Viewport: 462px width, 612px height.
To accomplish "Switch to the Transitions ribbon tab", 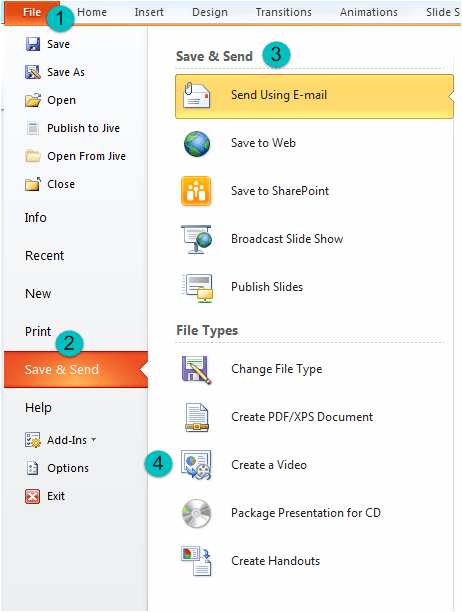I will (284, 12).
